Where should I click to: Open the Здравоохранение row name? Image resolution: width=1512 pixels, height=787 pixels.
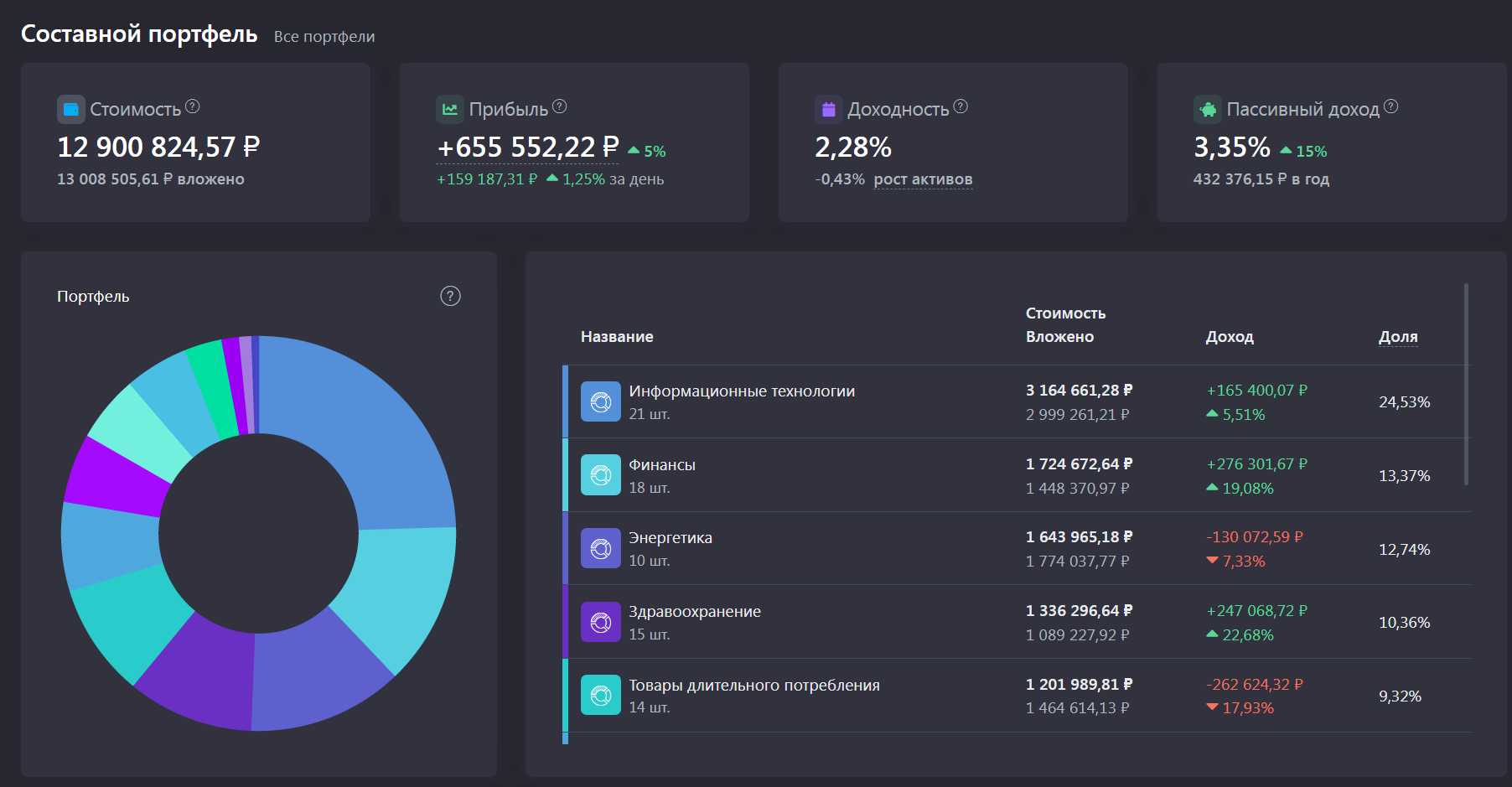(x=695, y=612)
